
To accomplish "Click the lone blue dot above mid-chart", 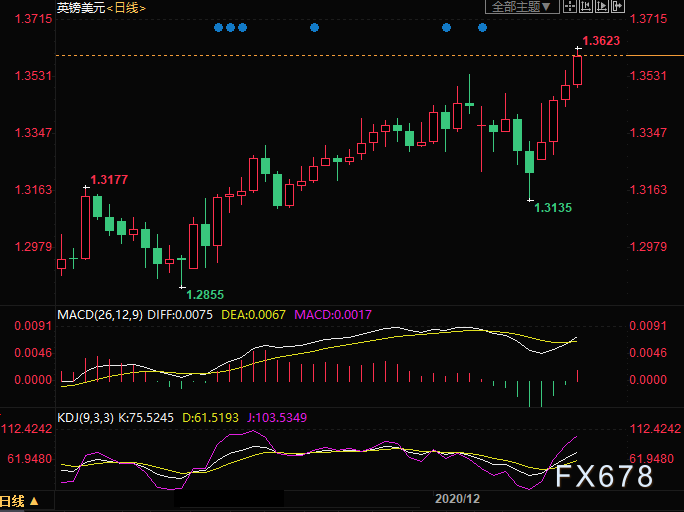I will [315, 28].
